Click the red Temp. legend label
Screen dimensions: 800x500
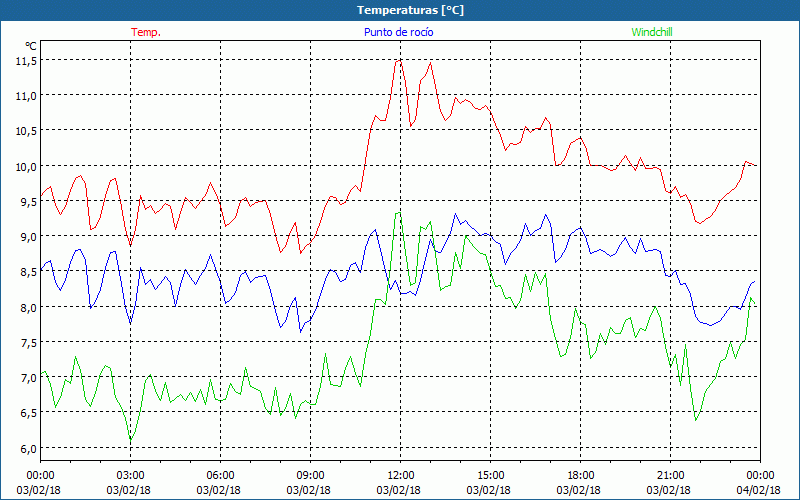click(146, 32)
